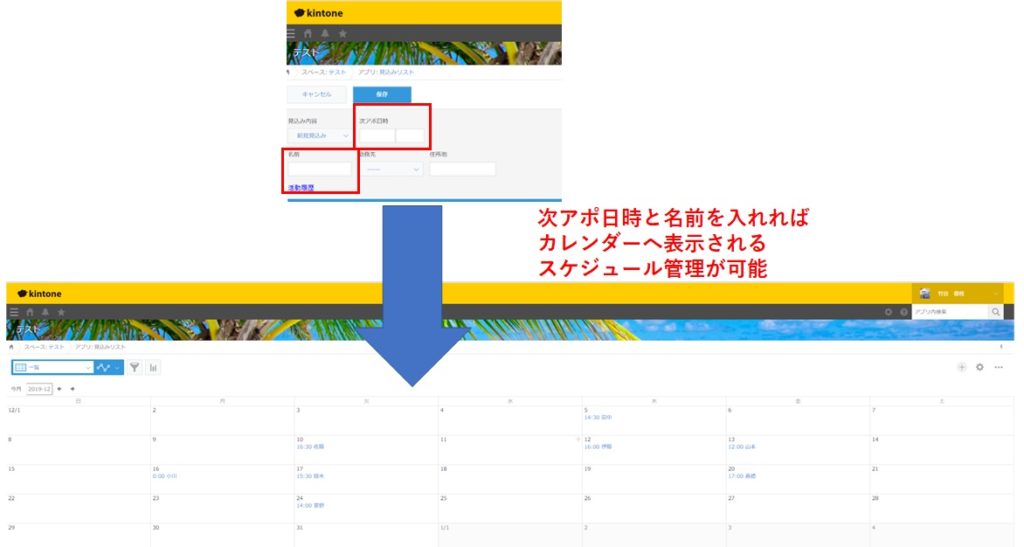Click breadcrumb home icon in the calendar window
The width and height of the screenshot is (1024, 547).
click(11, 347)
